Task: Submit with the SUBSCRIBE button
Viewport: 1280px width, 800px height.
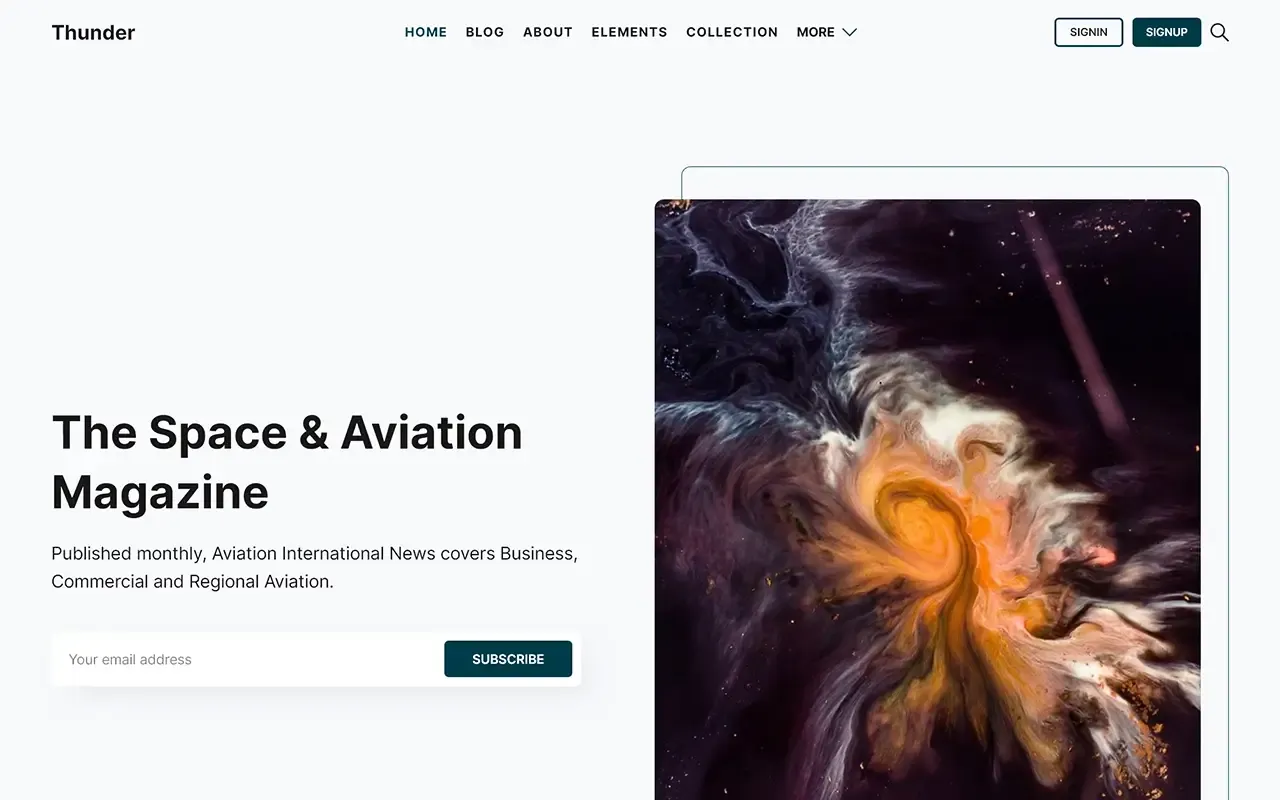Action: tap(508, 659)
